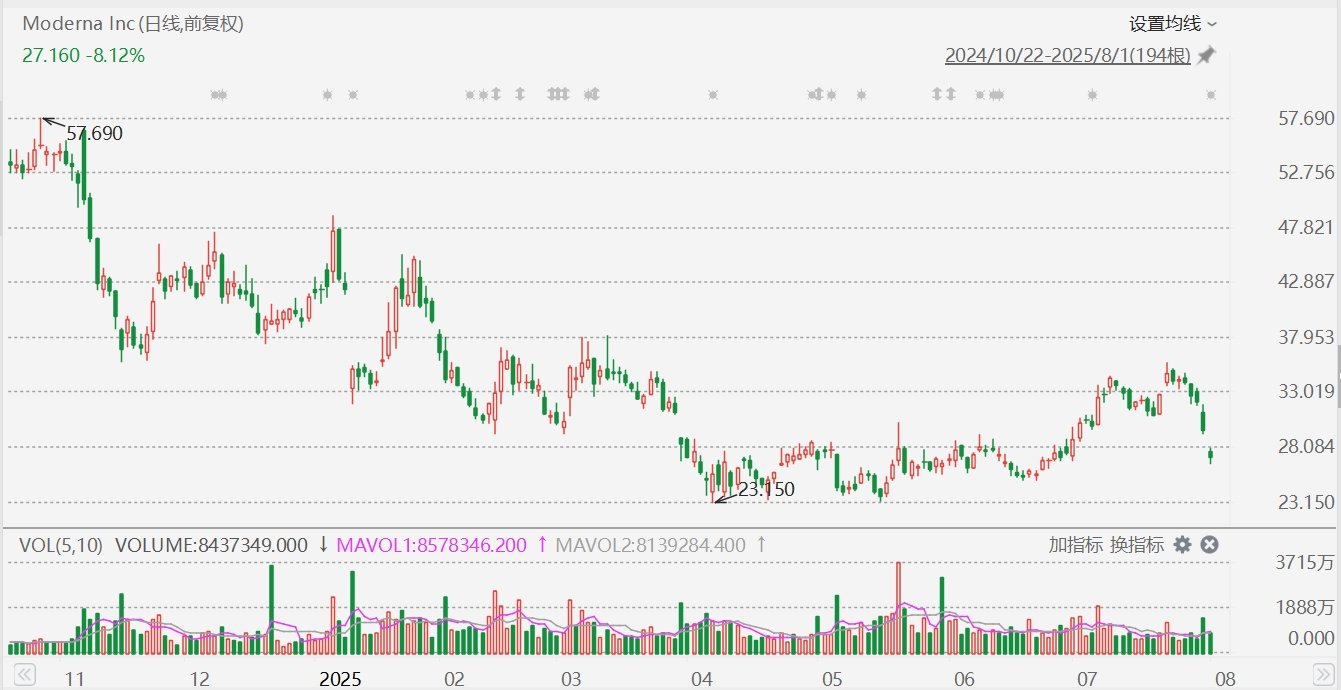Click the MAVOL1:8578346.200 label
The width and height of the screenshot is (1341, 690).
pos(431,545)
